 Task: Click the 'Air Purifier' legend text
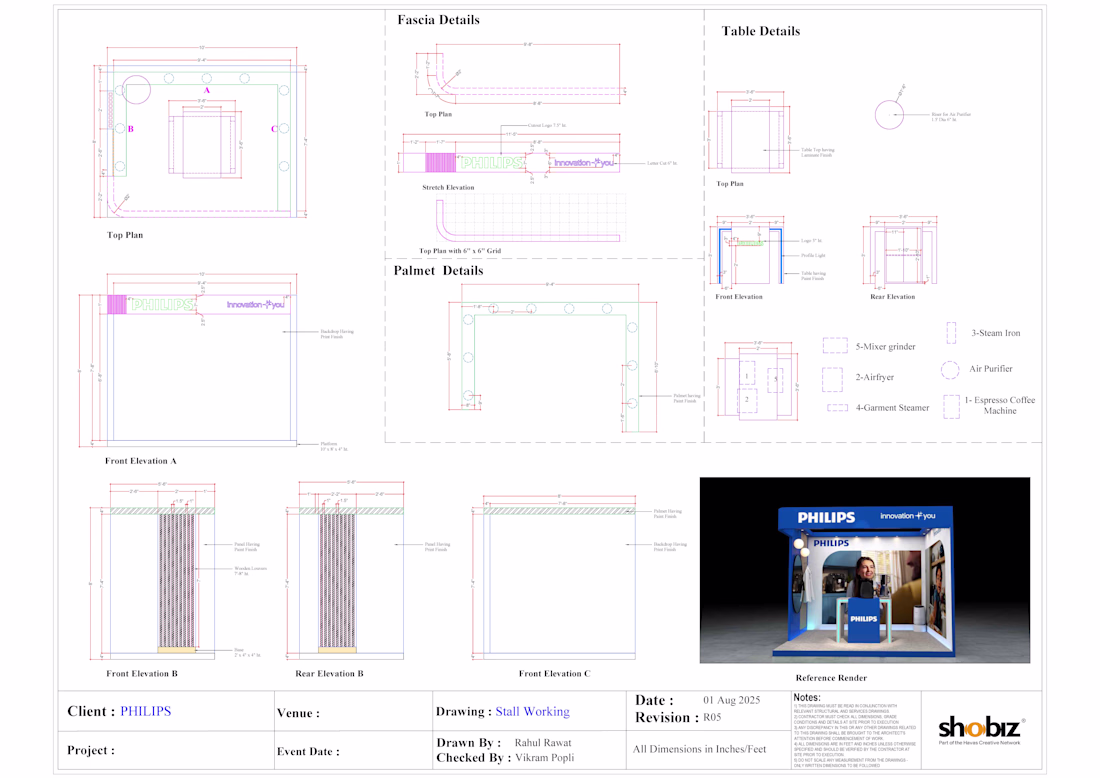(991, 369)
